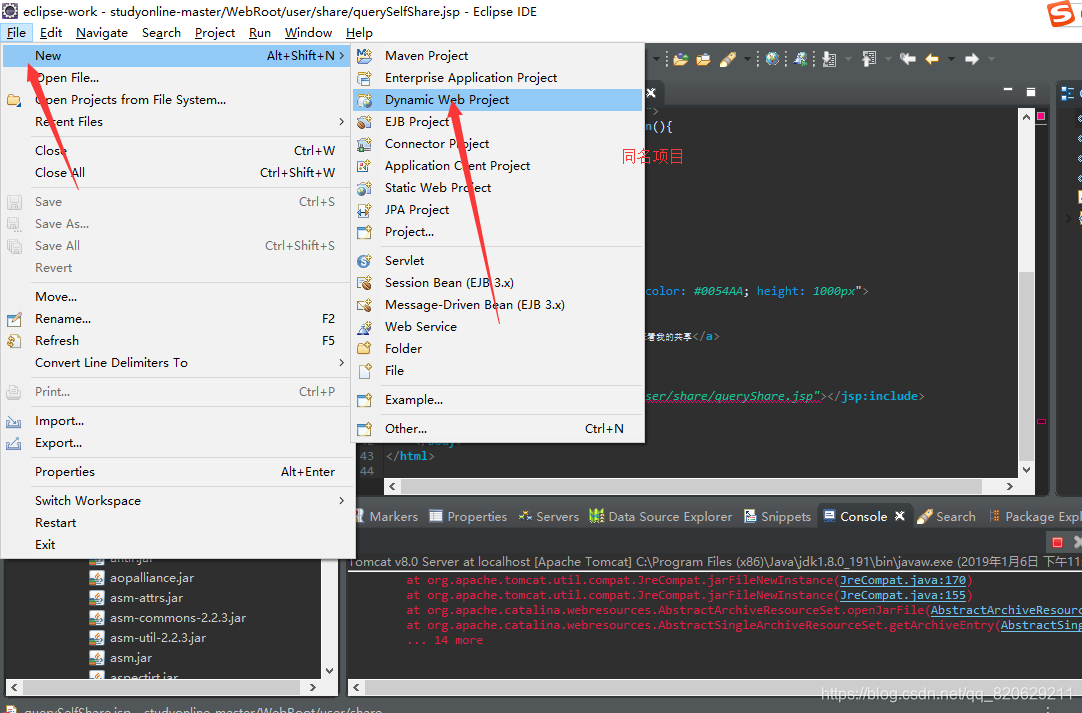Click Open Projects from File System...
The width and height of the screenshot is (1082, 713).
[x=179, y=99]
